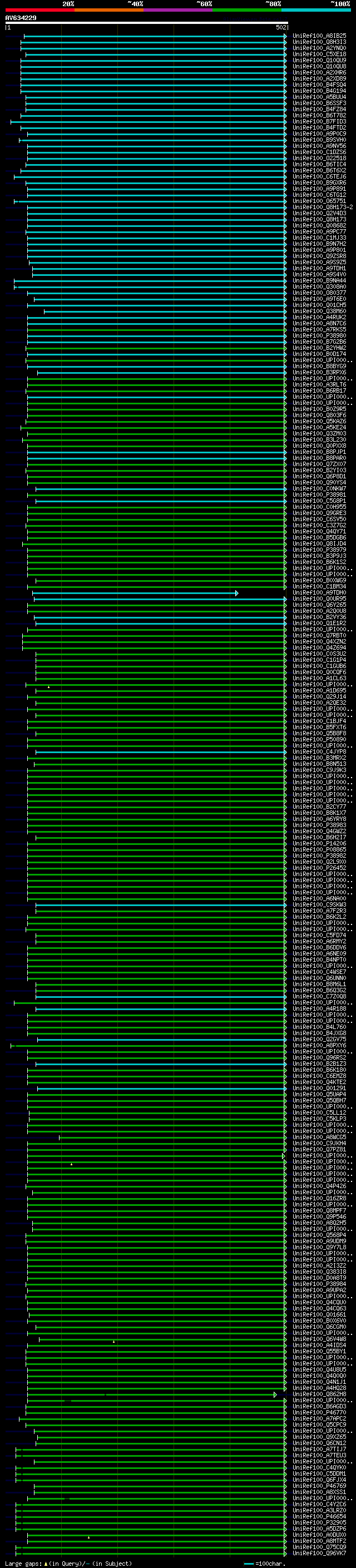Click the short cyan bar for UniRef100_A9TDH0
This screenshot has height=1568, width=356.
pos(135,593)
